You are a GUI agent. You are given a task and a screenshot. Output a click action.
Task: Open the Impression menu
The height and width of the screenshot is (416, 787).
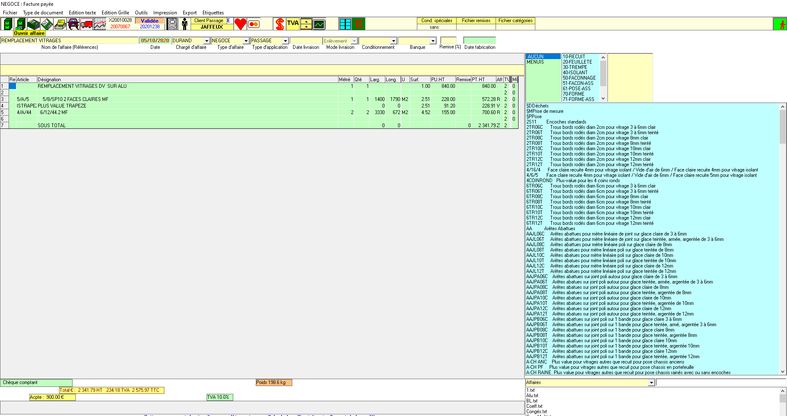(165, 13)
